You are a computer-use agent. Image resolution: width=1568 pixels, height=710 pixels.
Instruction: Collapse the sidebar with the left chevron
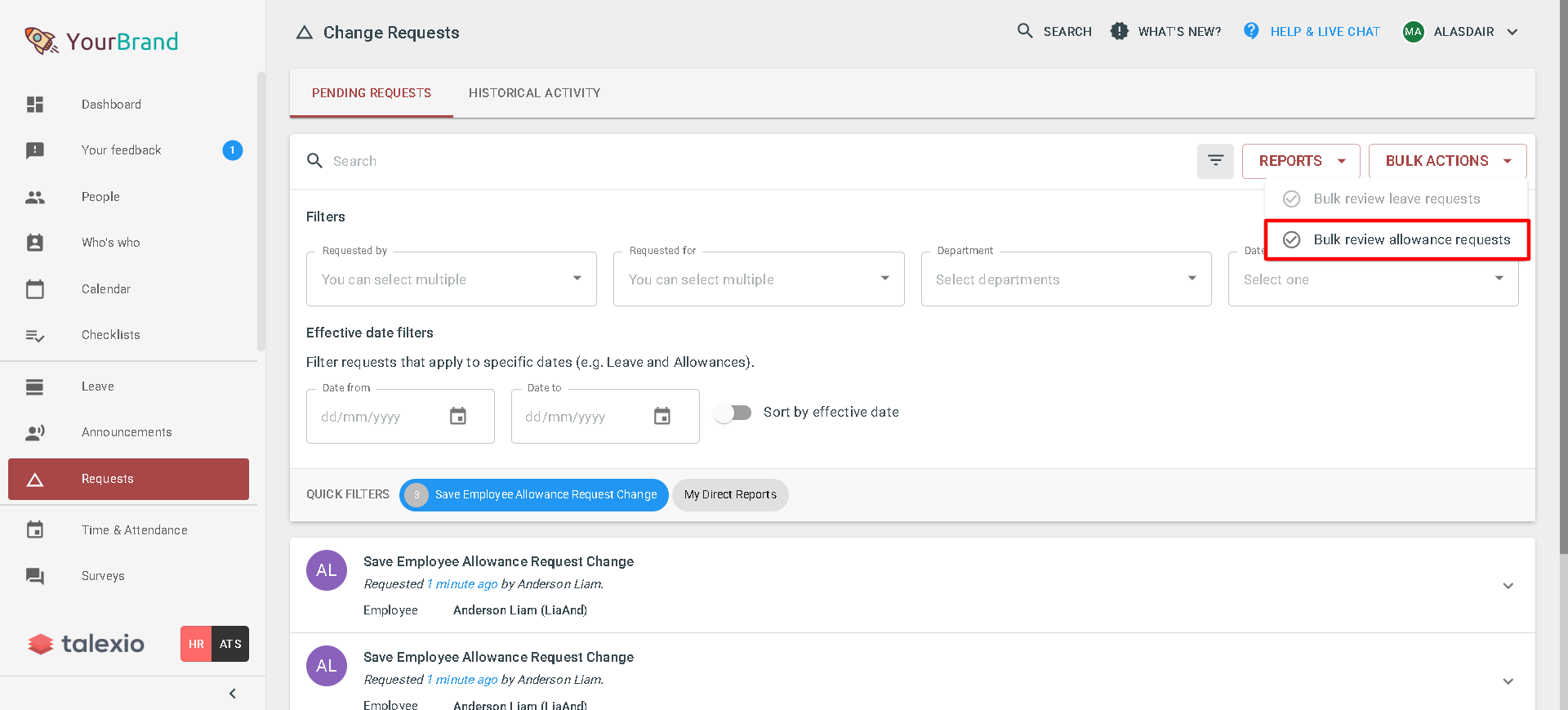coord(233,694)
